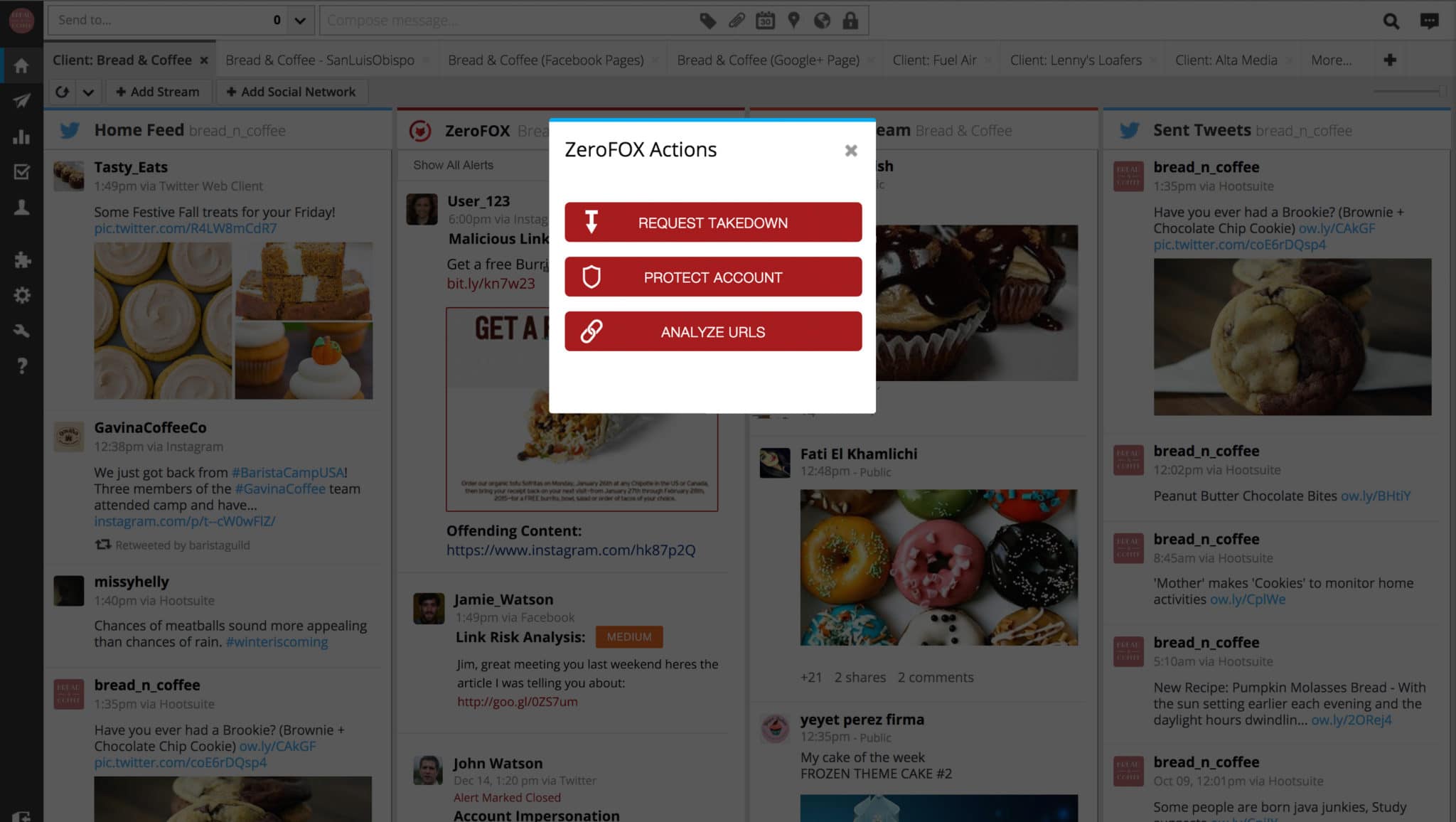Open the Hootsuite analytics bar-chart icon

click(21, 136)
